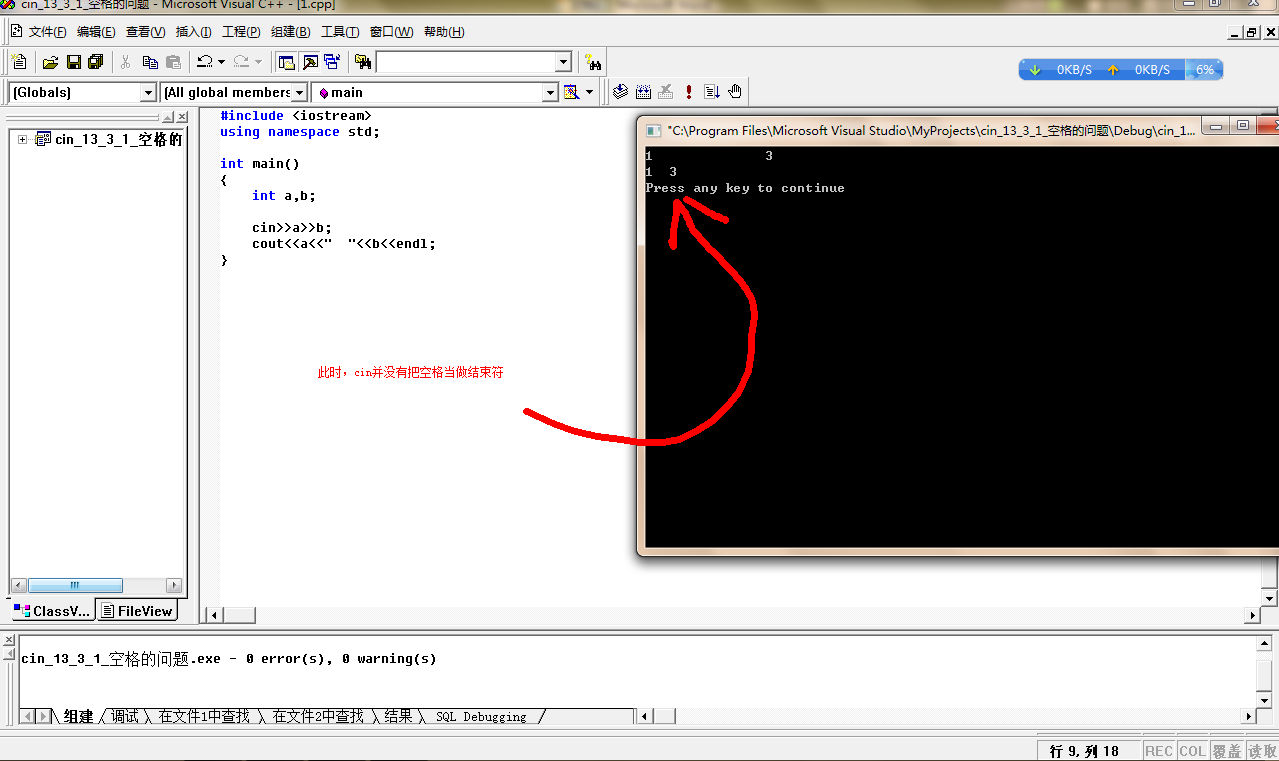Open the 查看(V) menu
The image size is (1279, 761).
click(x=145, y=32)
